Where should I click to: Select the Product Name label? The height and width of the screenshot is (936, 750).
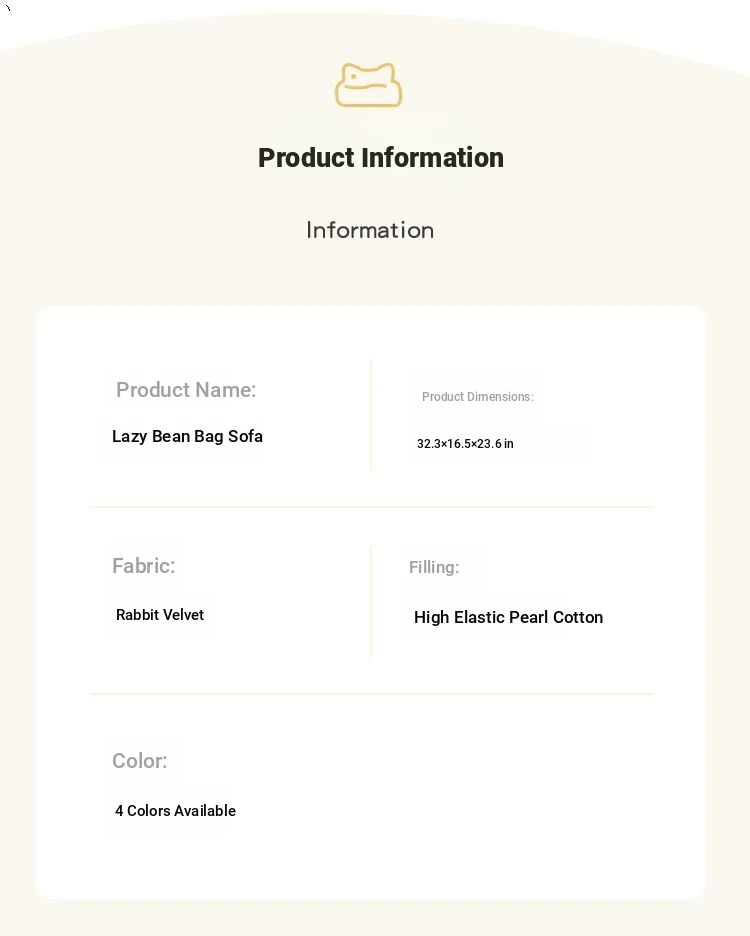click(186, 390)
